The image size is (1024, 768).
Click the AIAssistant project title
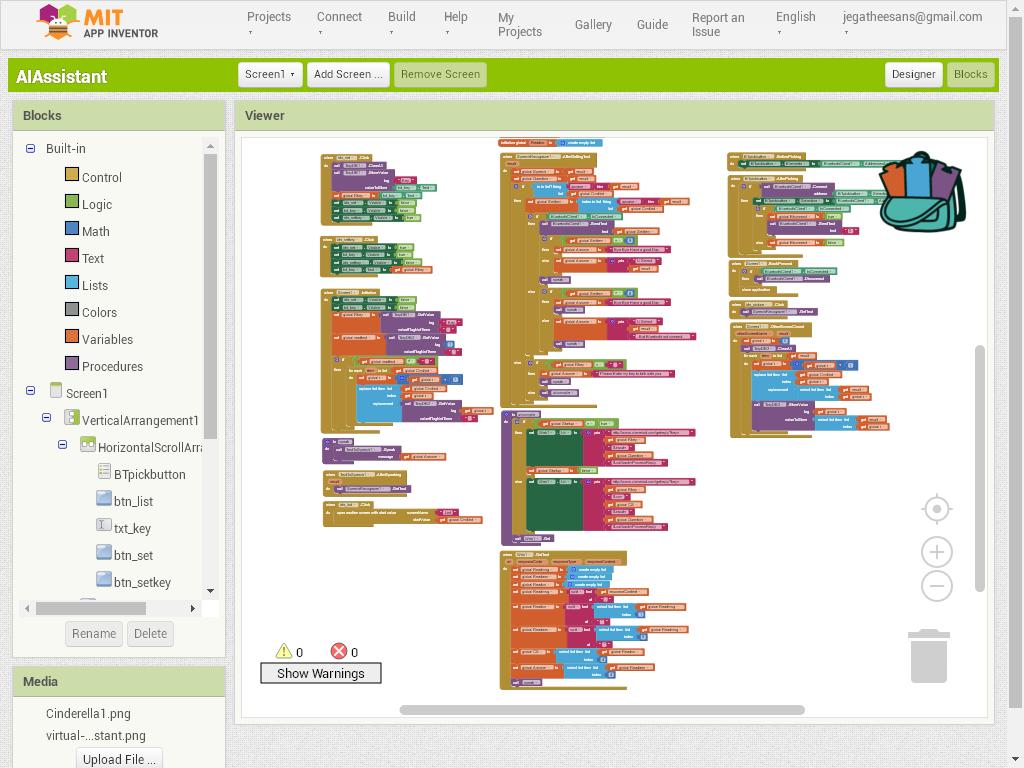pyautogui.click(x=61, y=76)
